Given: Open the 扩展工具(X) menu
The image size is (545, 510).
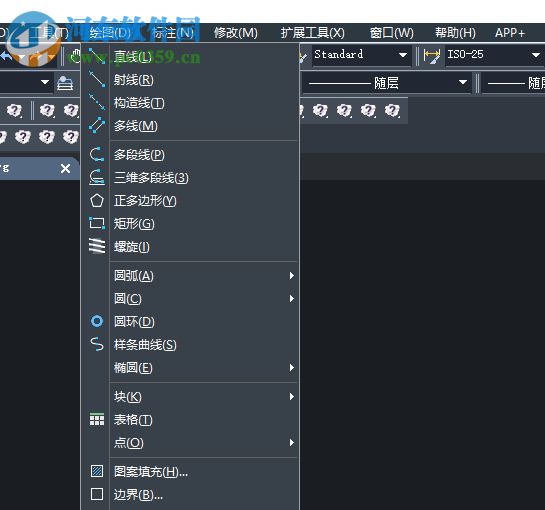Looking at the screenshot, I should point(313,33).
